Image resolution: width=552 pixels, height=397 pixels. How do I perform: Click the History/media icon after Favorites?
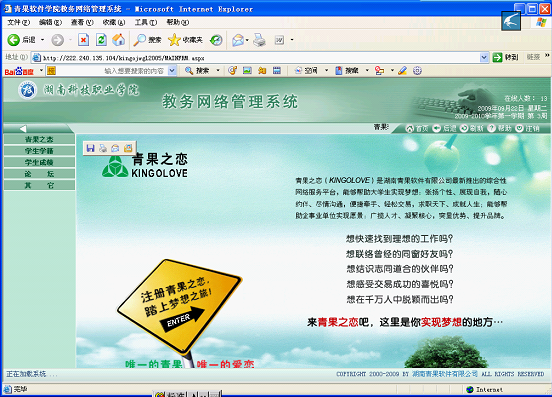coord(216,40)
